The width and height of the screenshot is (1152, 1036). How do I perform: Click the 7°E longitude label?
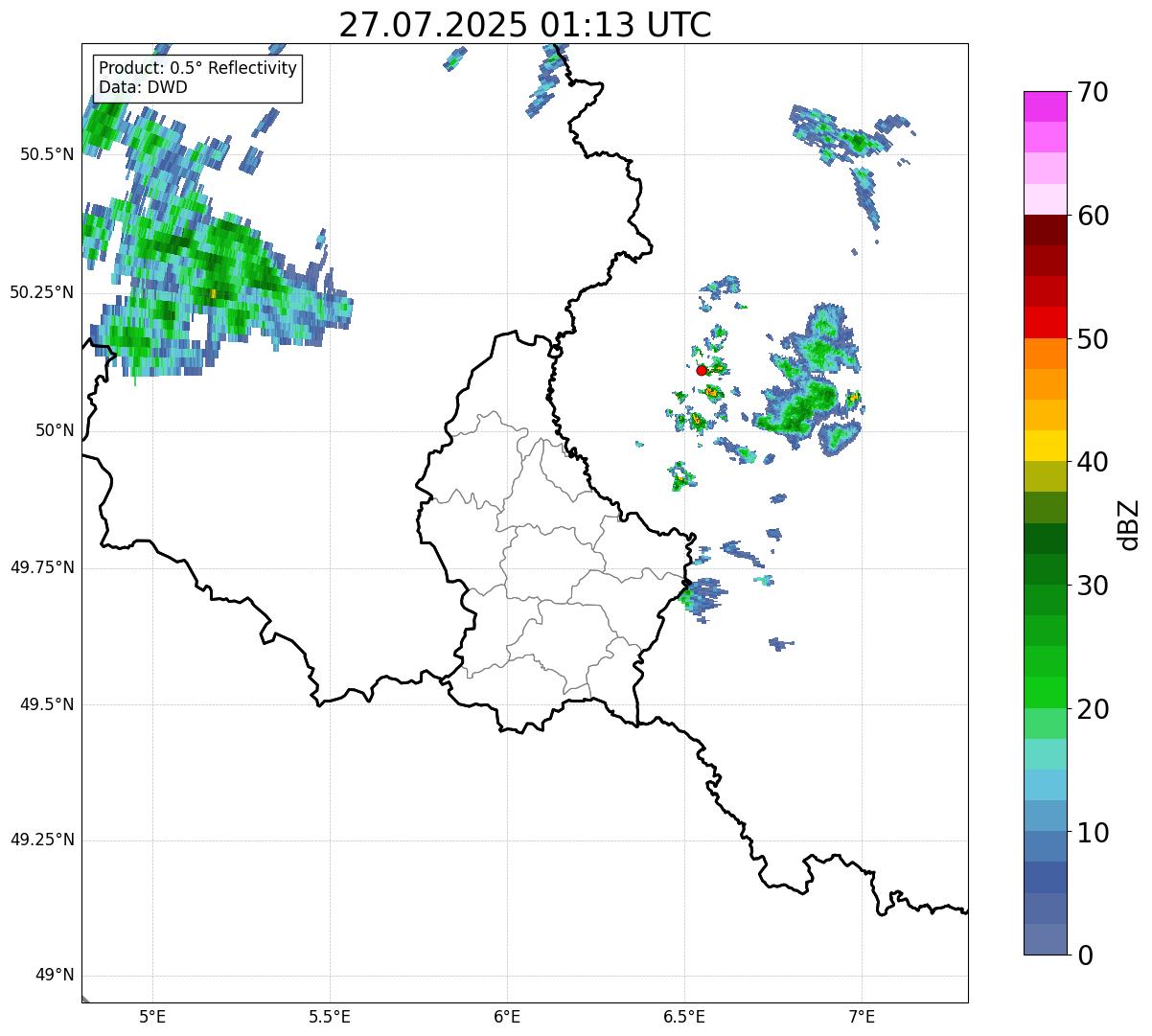(x=862, y=1017)
